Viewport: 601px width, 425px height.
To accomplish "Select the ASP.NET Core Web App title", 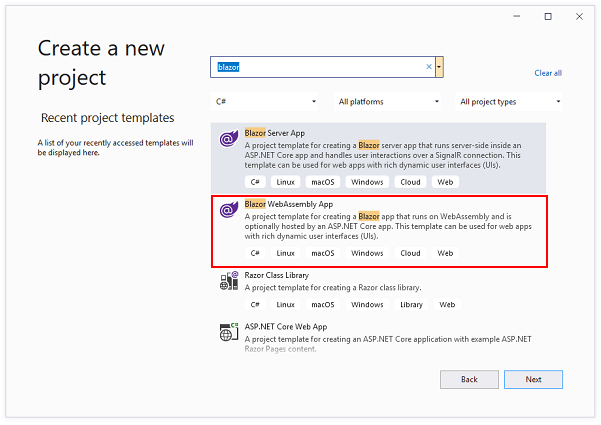I will [x=286, y=327].
